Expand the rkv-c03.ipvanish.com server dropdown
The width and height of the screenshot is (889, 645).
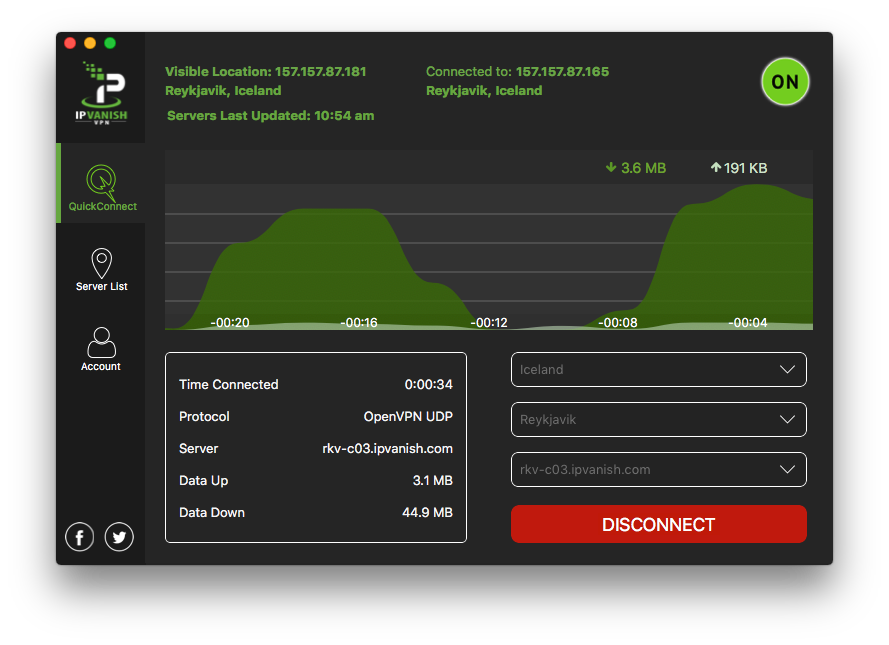coord(659,469)
